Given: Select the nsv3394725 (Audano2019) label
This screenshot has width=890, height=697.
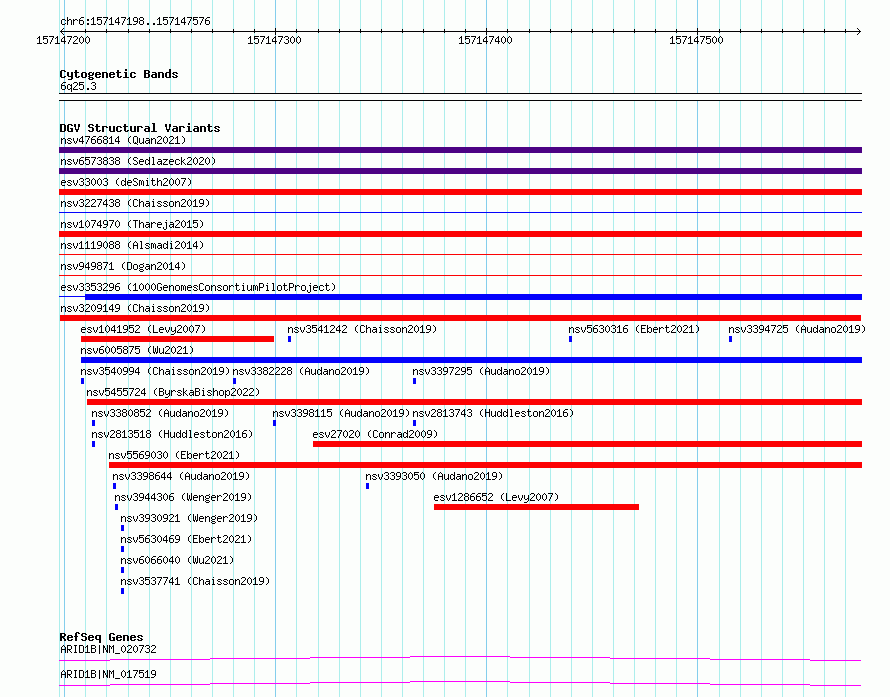Looking at the screenshot, I should [797, 329].
